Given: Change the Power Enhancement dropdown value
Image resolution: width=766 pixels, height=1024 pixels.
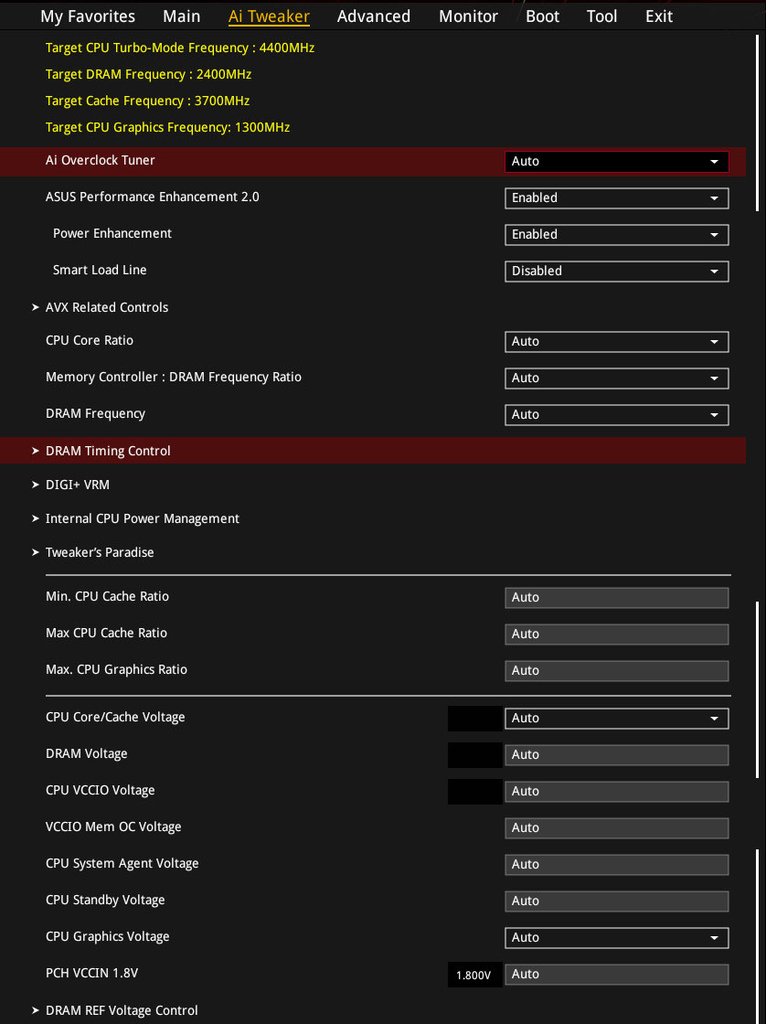Looking at the screenshot, I should coord(616,234).
